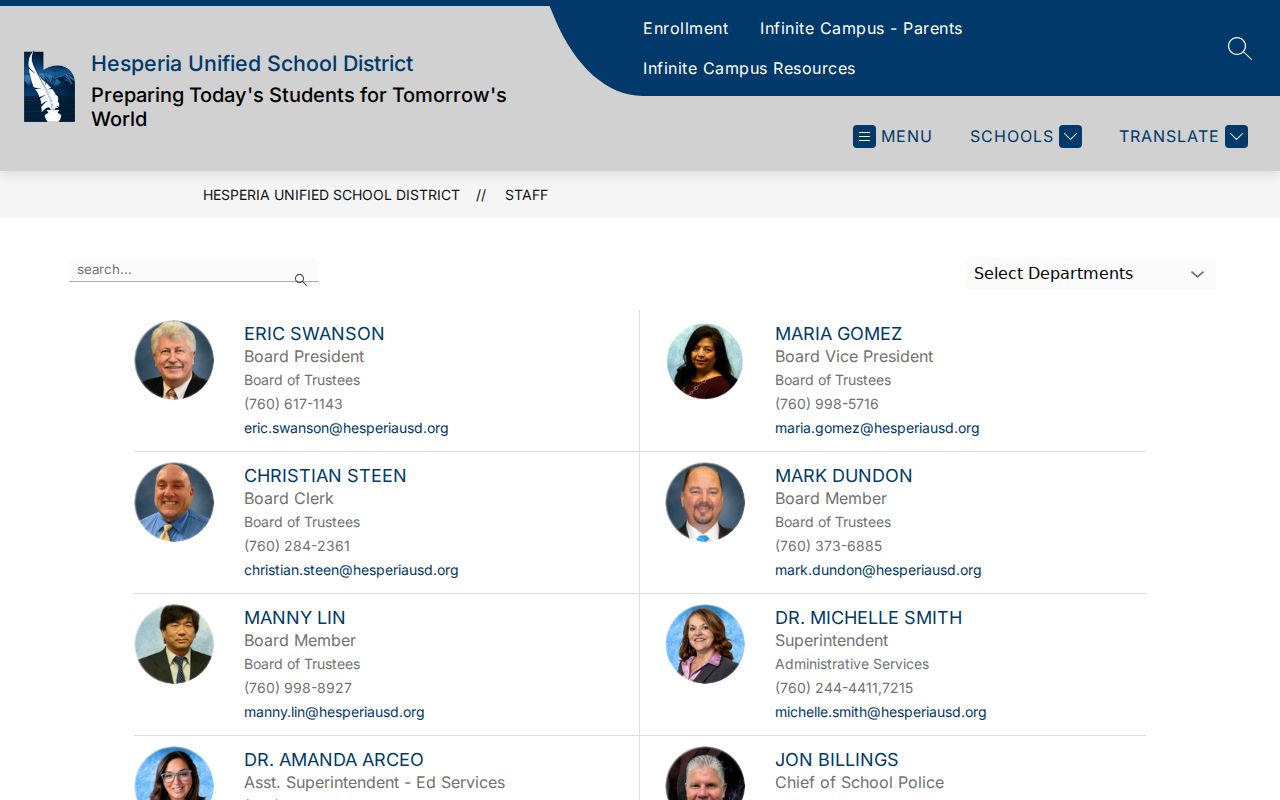Viewport: 1280px width, 800px height.
Task: Click the STAFF breadcrumb
Action: point(526,195)
